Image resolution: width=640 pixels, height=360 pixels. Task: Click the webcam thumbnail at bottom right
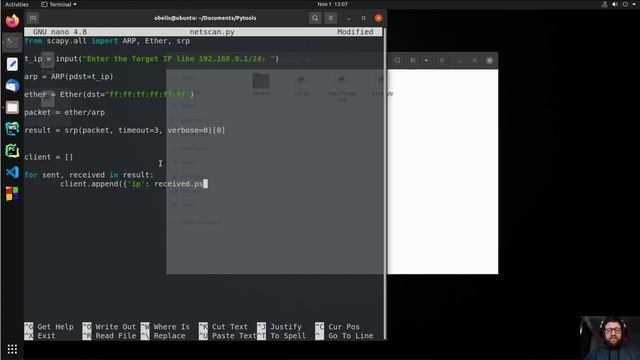[610, 338]
